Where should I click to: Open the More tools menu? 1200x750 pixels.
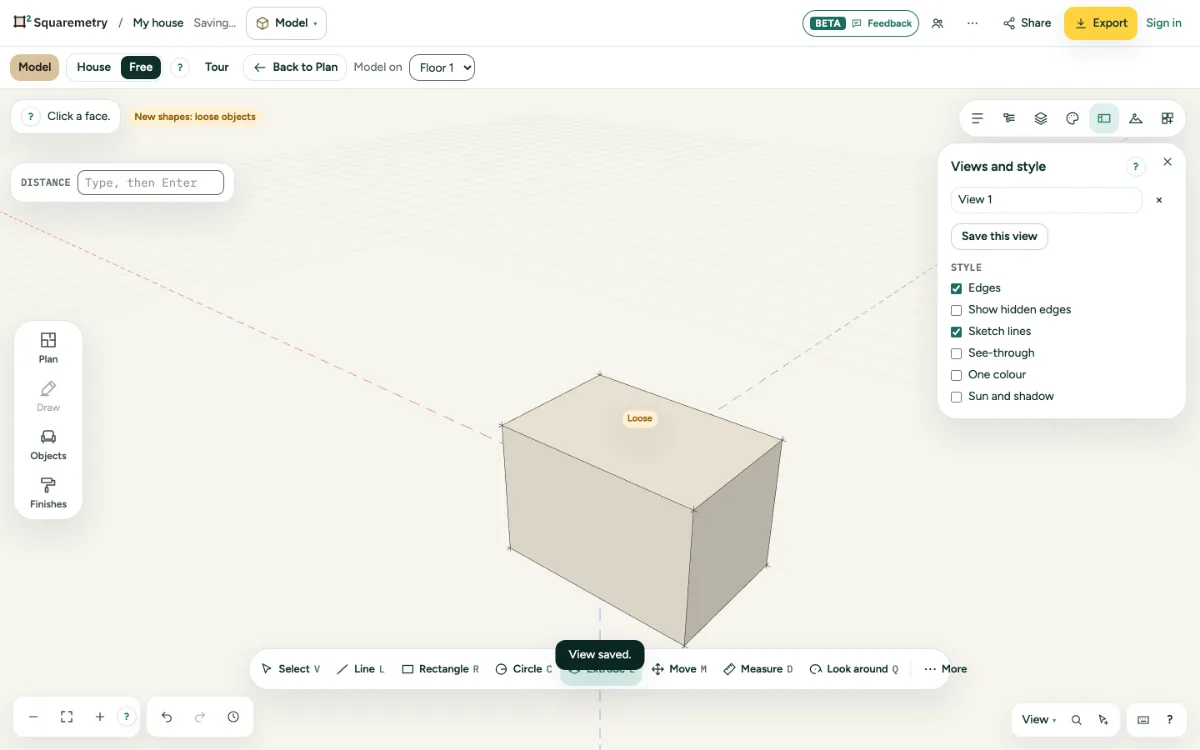coord(945,669)
